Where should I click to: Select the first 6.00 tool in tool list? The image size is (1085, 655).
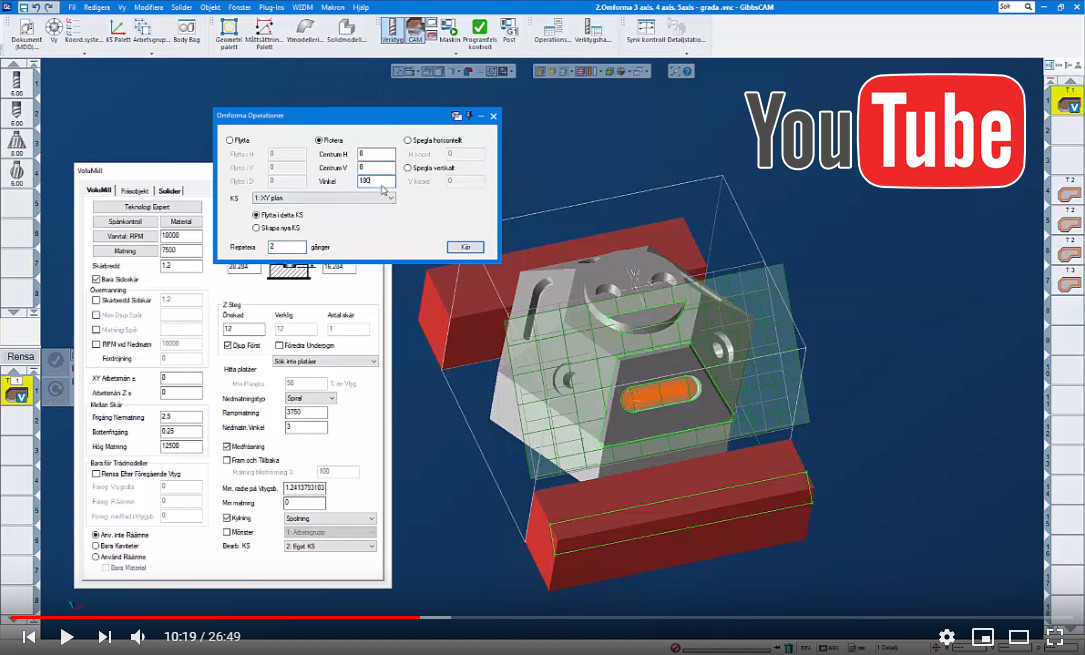tap(17, 83)
